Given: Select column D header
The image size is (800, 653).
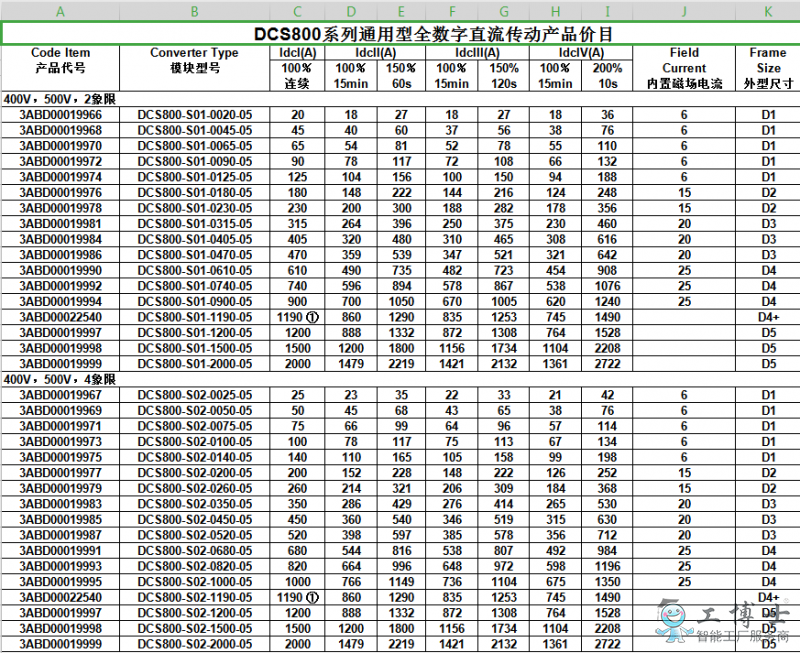Looking at the screenshot, I should click(351, 11).
